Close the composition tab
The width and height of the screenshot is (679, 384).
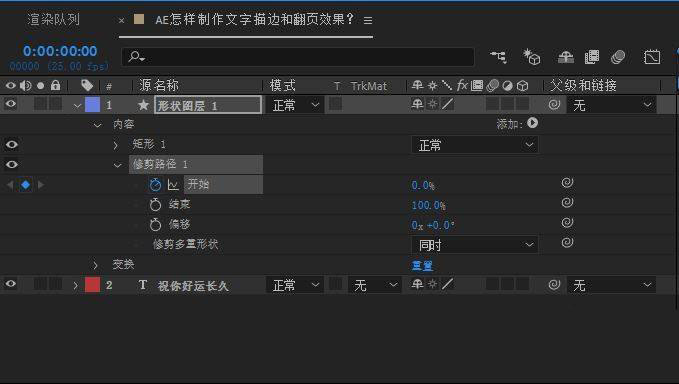[x=122, y=20]
